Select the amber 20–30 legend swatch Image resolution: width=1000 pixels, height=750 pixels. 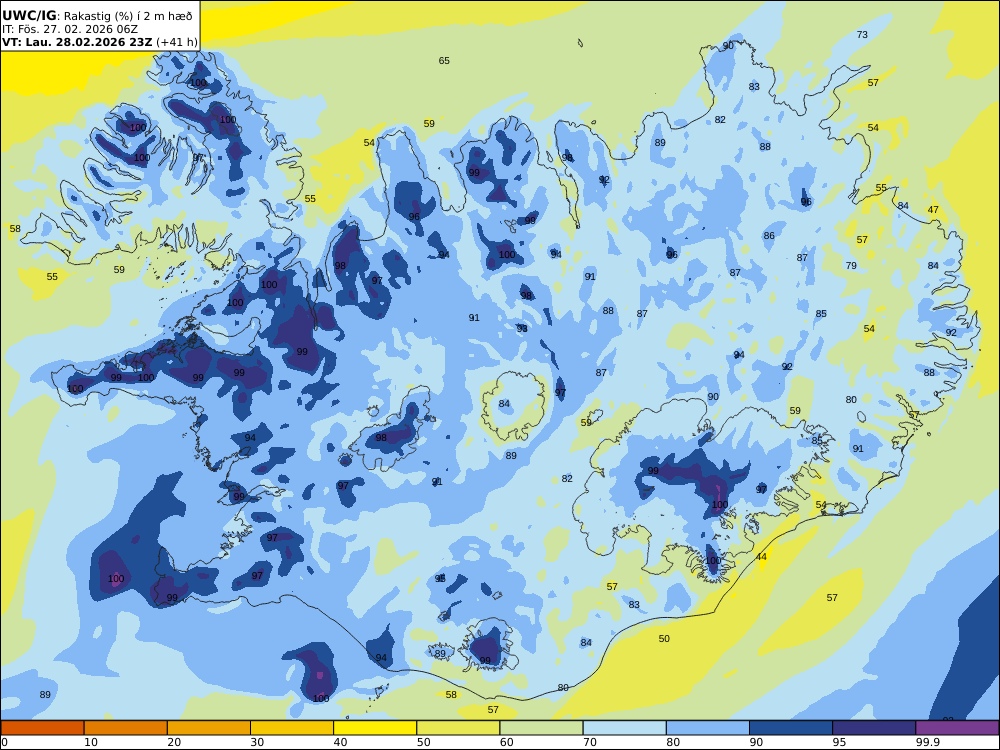pos(209,728)
